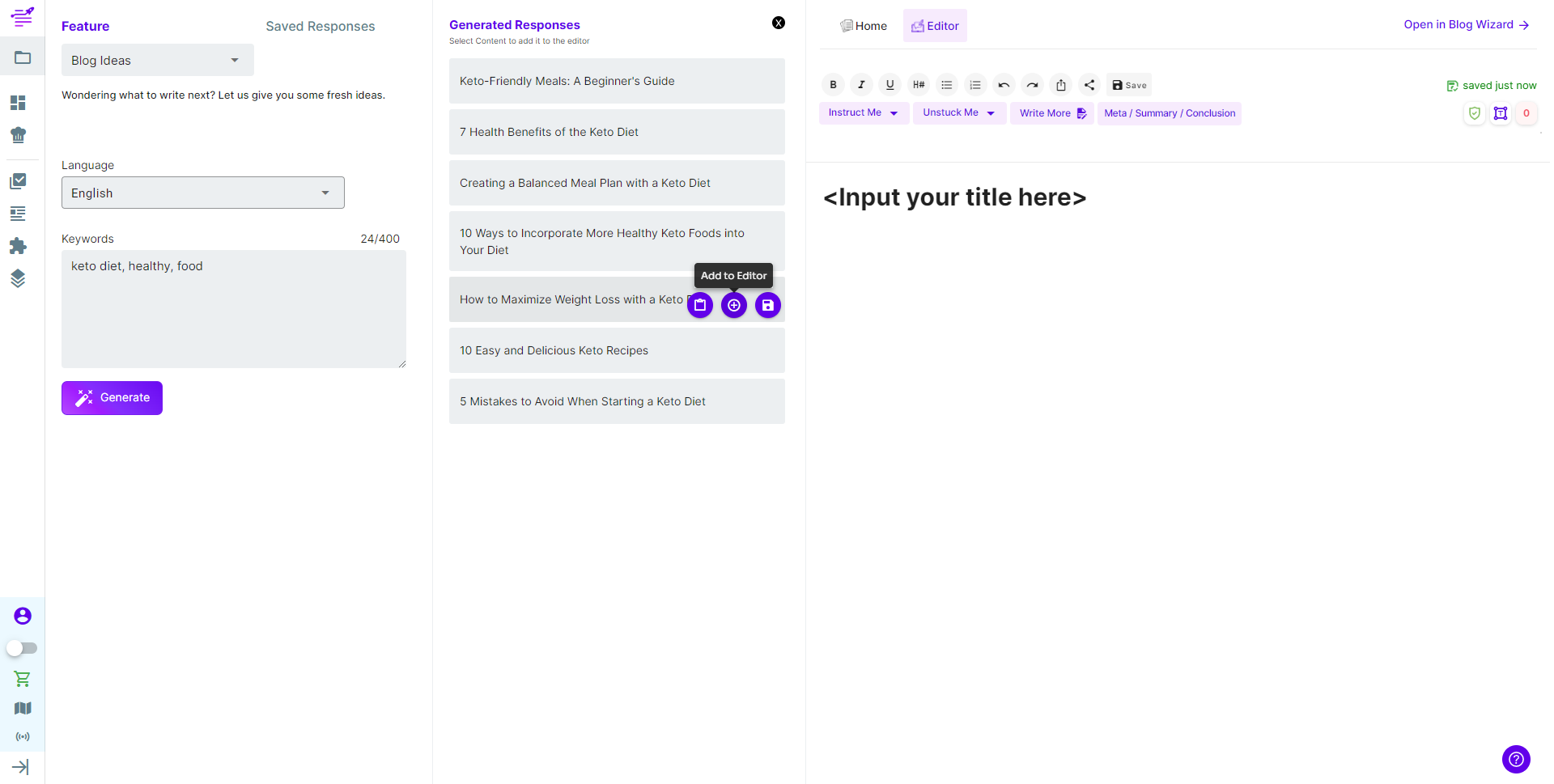The width and height of the screenshot is (1554, 784).
Task: Open the map roadmap icon
Action: pos(23,709)
